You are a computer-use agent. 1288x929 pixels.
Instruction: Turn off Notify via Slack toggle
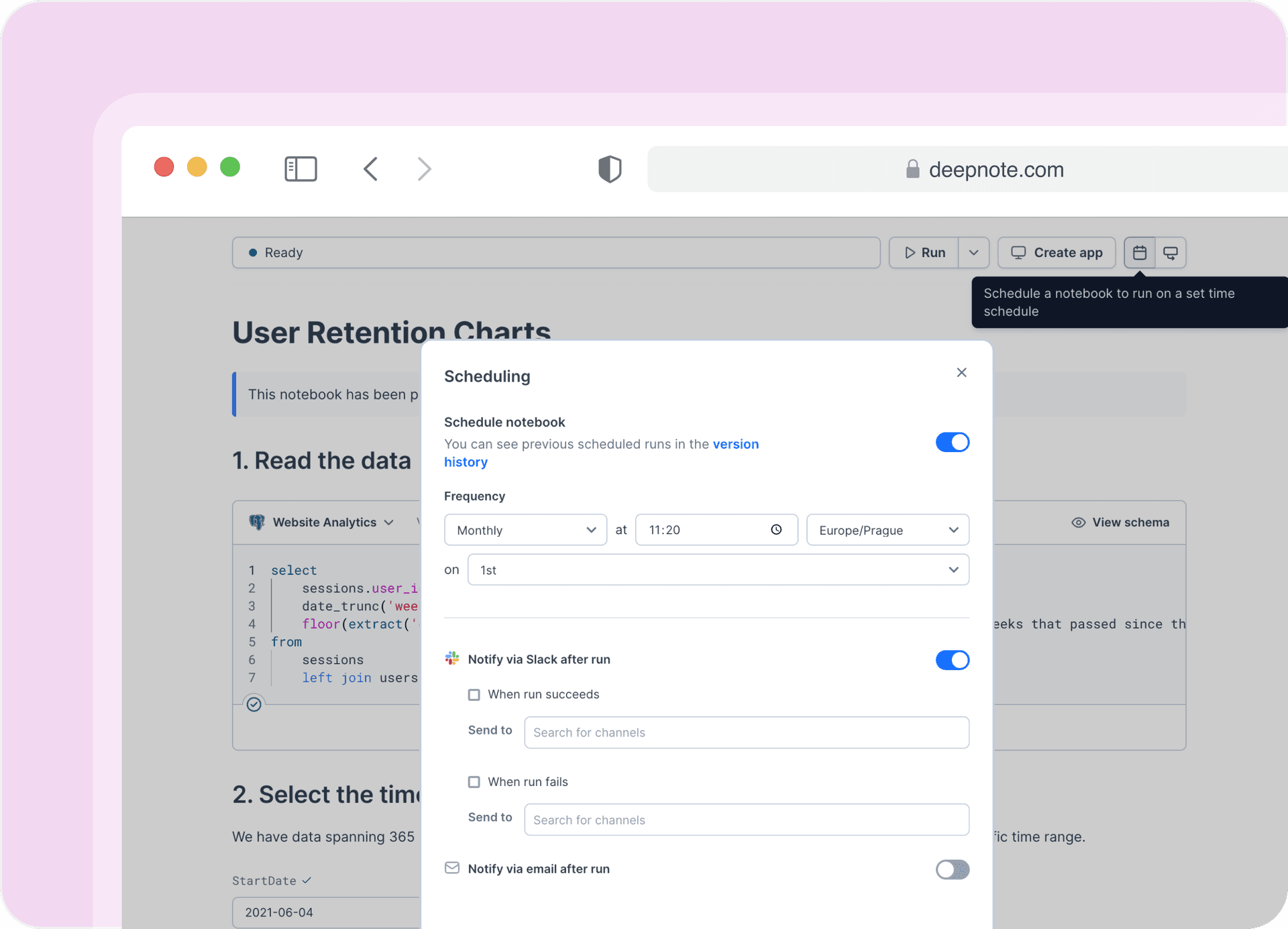tap(952, 660)
